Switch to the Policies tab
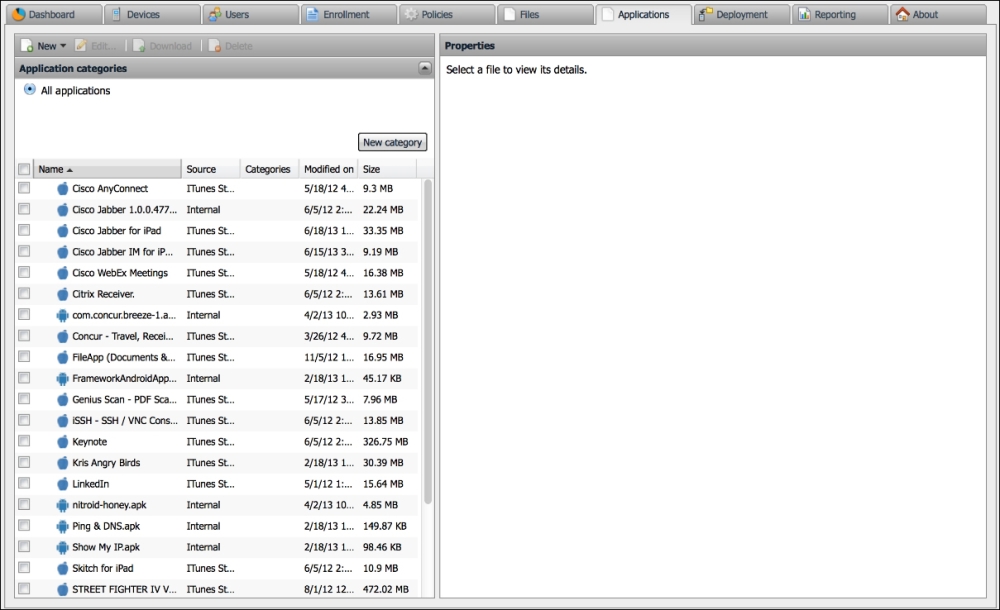1000x610 pixels. 447,14
